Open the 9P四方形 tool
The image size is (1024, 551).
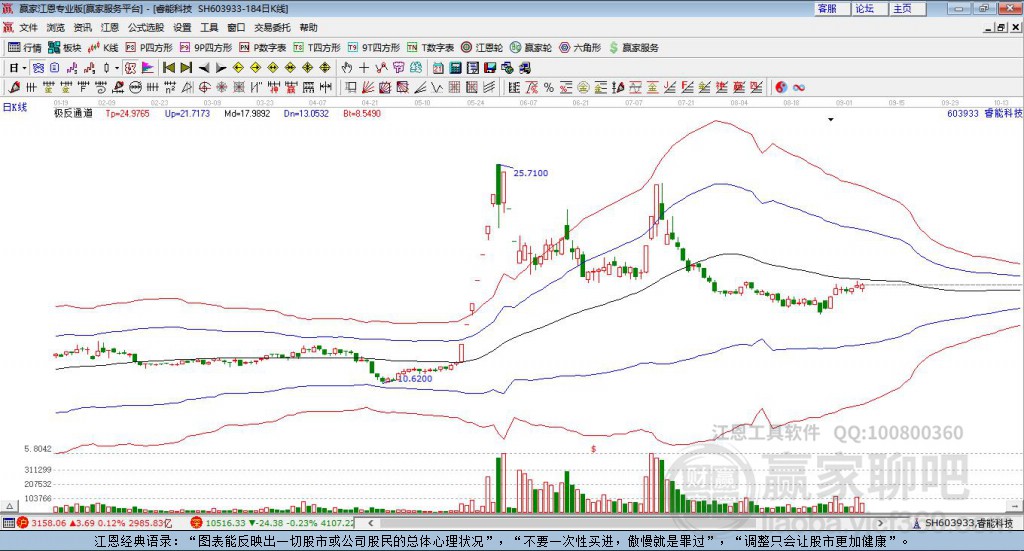coord(206,48)
